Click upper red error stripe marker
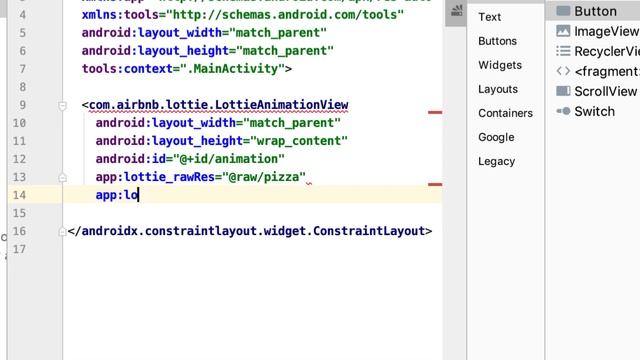This screenshot has height=360, width=640. (x=435, y=112)
